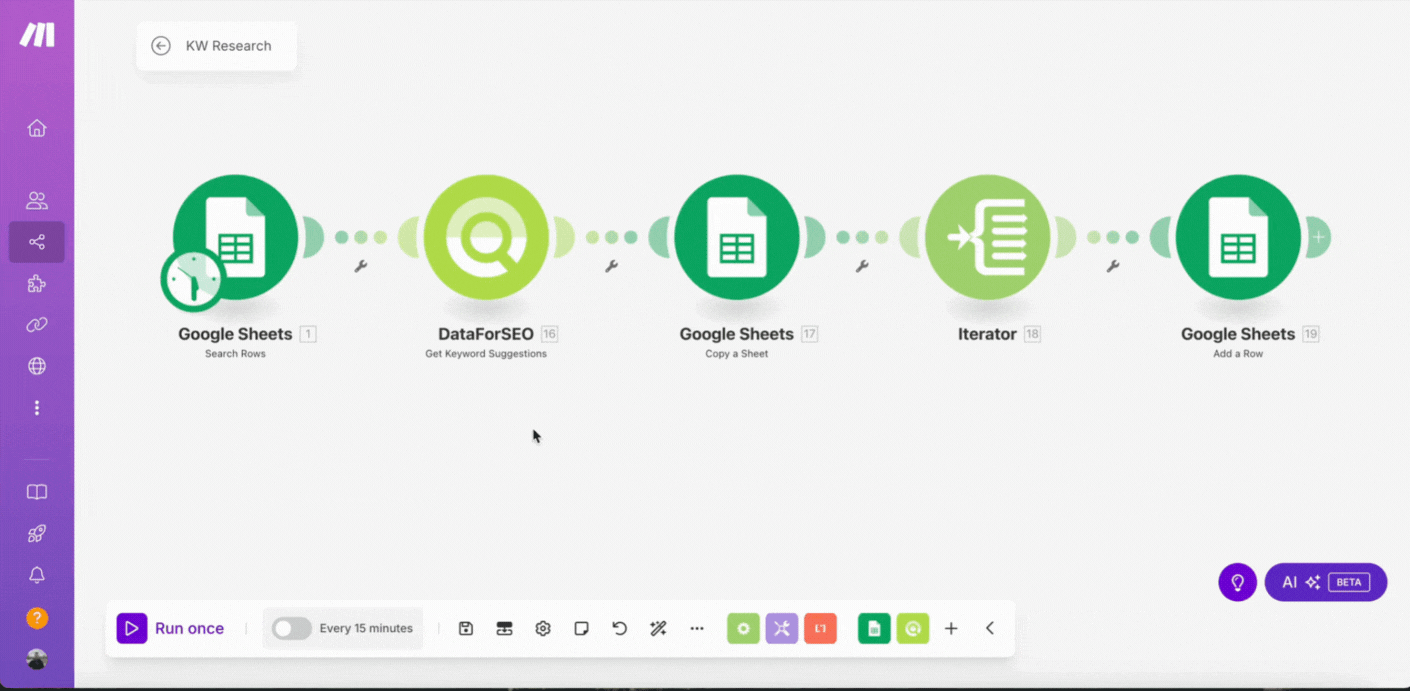Open the Scenarios sidebar icon
This screenshot has width=1410, height=691.
pyautogui.click(x=37, y=242)
